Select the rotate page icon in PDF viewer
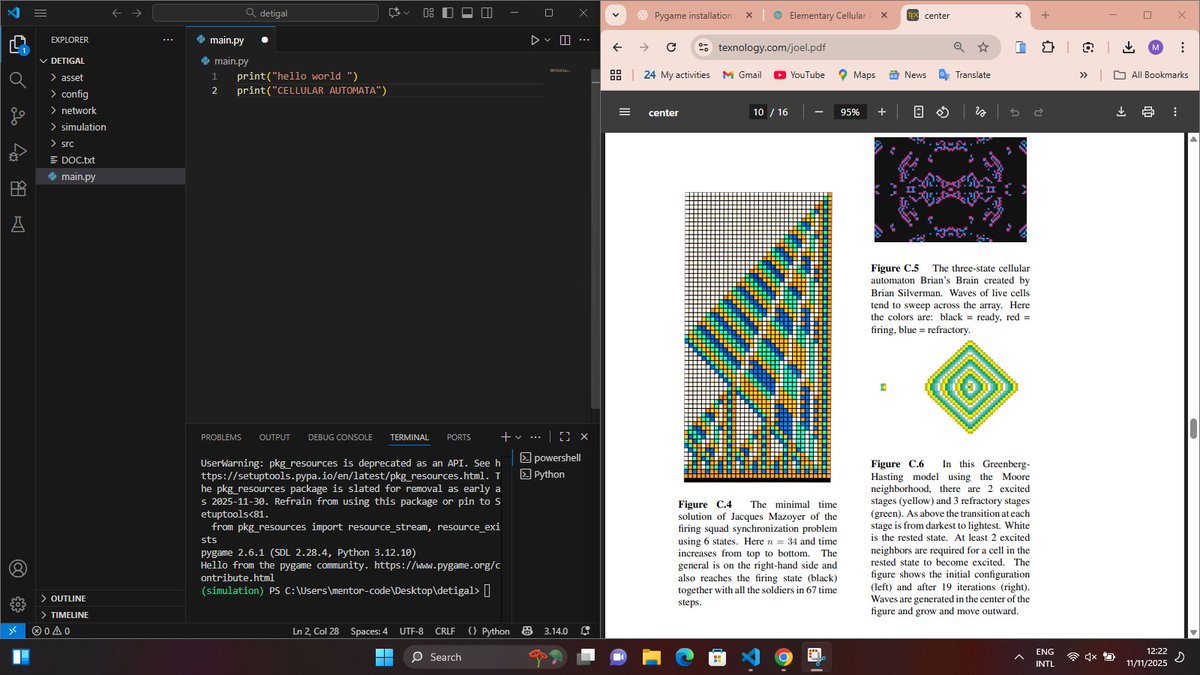1200x675 pixels. coord(941,112)
